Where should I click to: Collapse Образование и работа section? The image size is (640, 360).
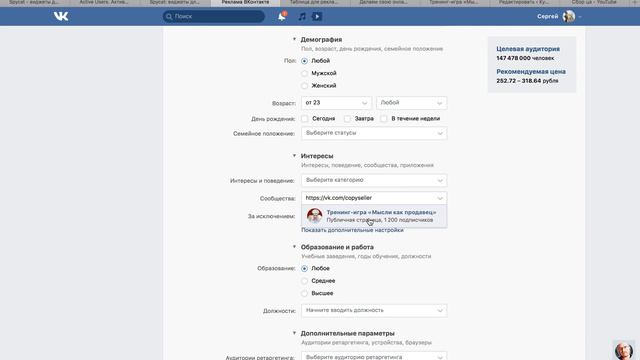tap(294, 247)
